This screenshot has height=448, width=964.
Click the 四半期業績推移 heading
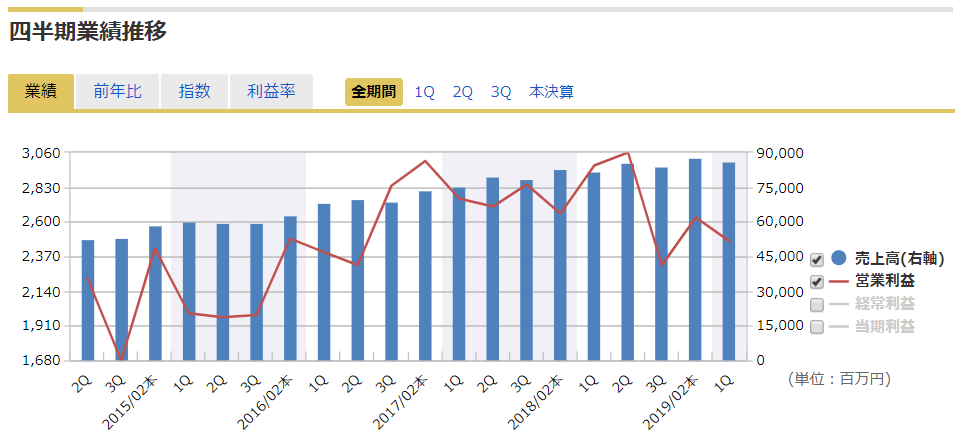click(x=88, y=32)
